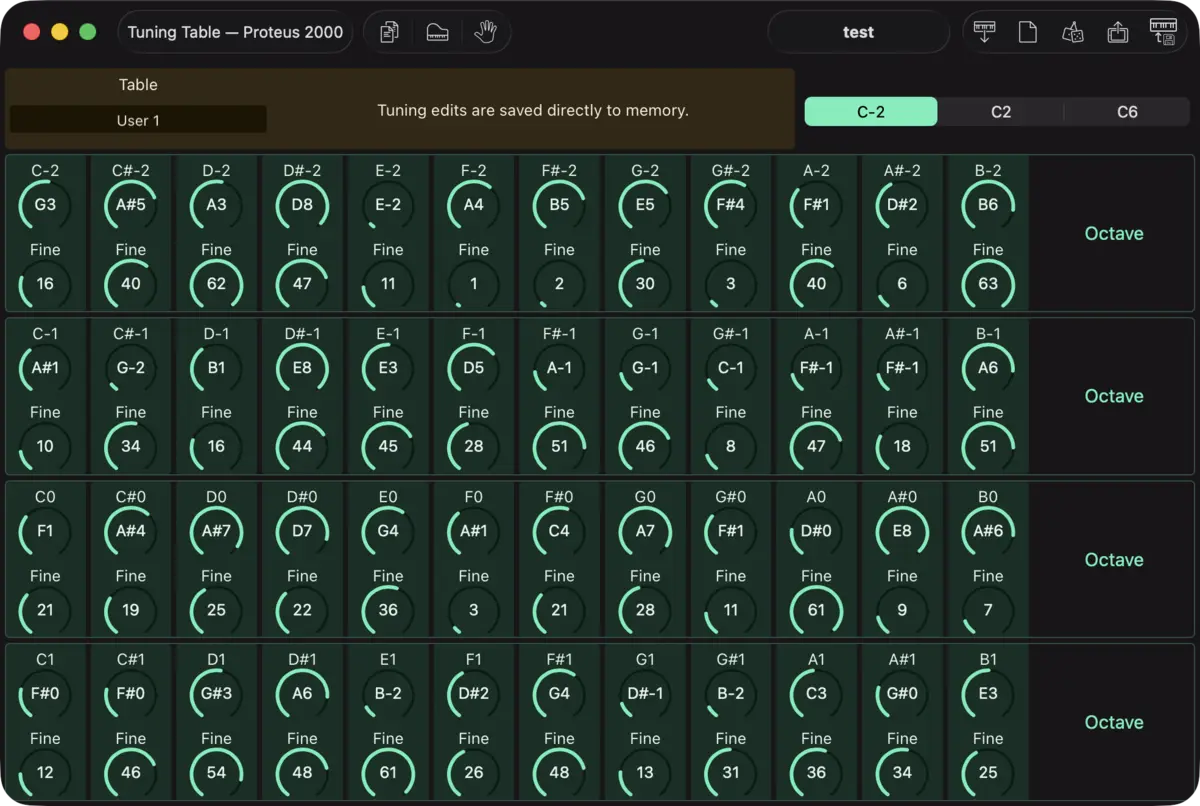
Task: Click the blank page new document icon
Action: coord(1027,32)
